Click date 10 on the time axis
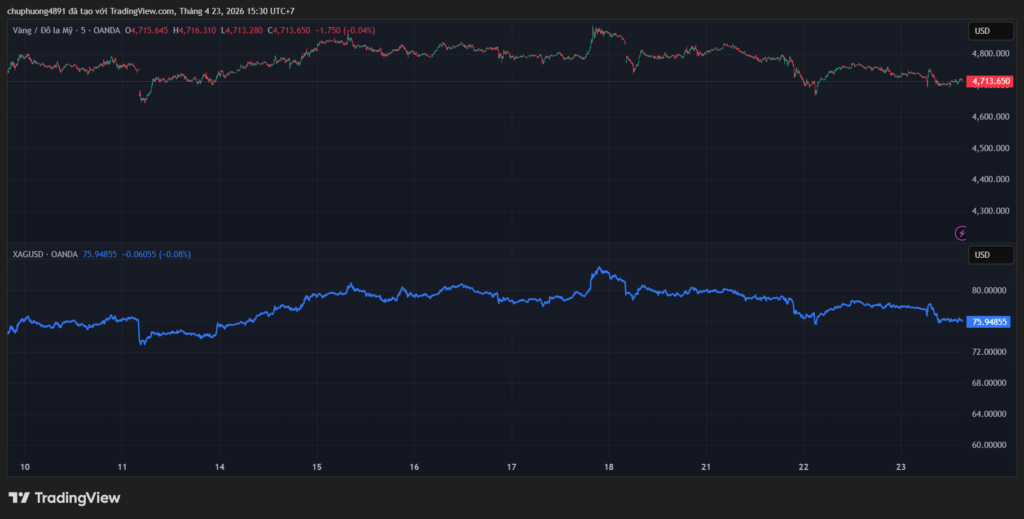Screen dimensions: 1024x519 tap(25, 467)
